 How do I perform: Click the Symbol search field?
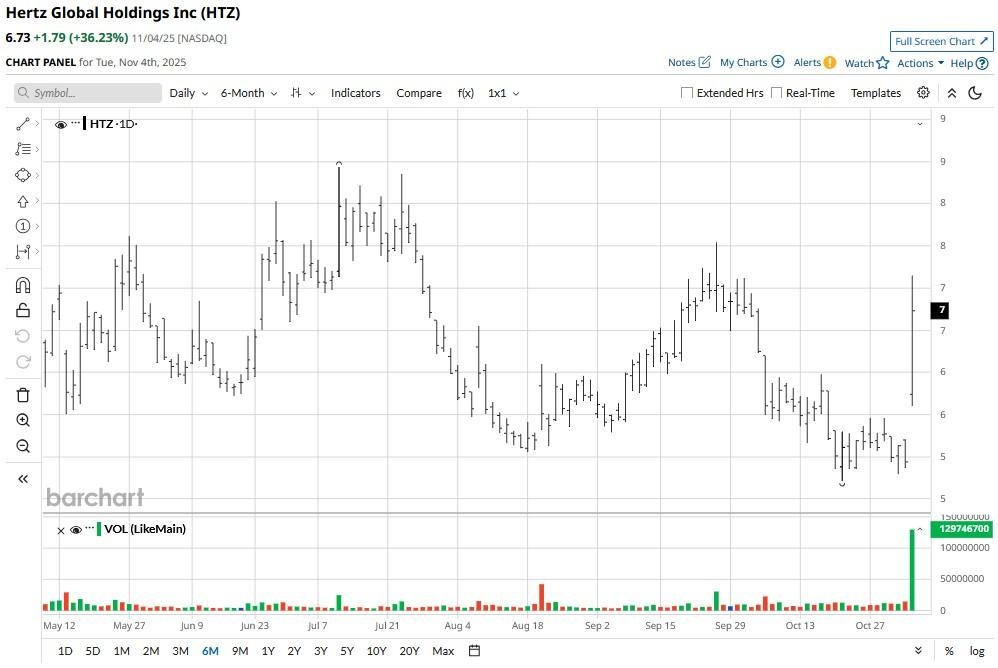pyautogui.click(x=88, y=93)
